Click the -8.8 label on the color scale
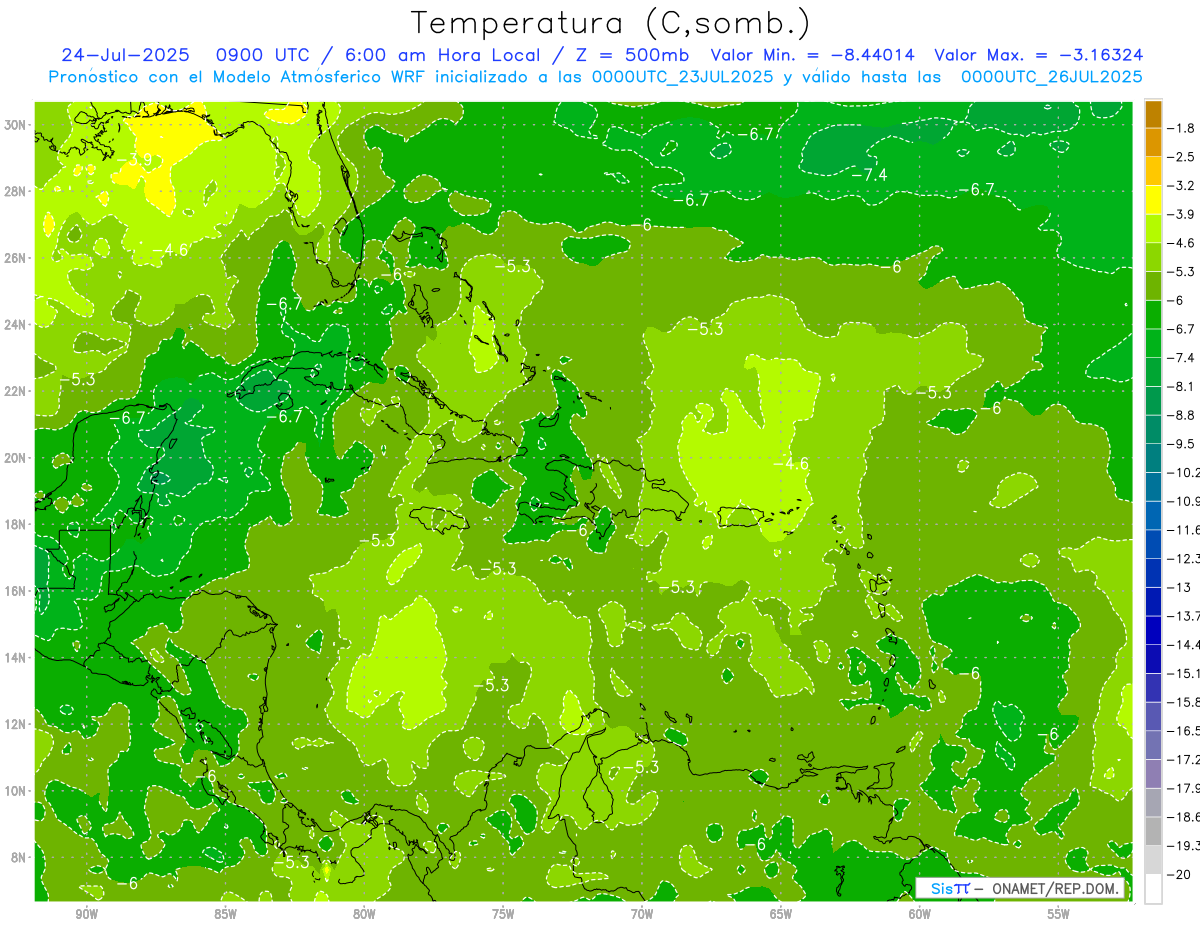The image size is (1200, 927). 1181,415
